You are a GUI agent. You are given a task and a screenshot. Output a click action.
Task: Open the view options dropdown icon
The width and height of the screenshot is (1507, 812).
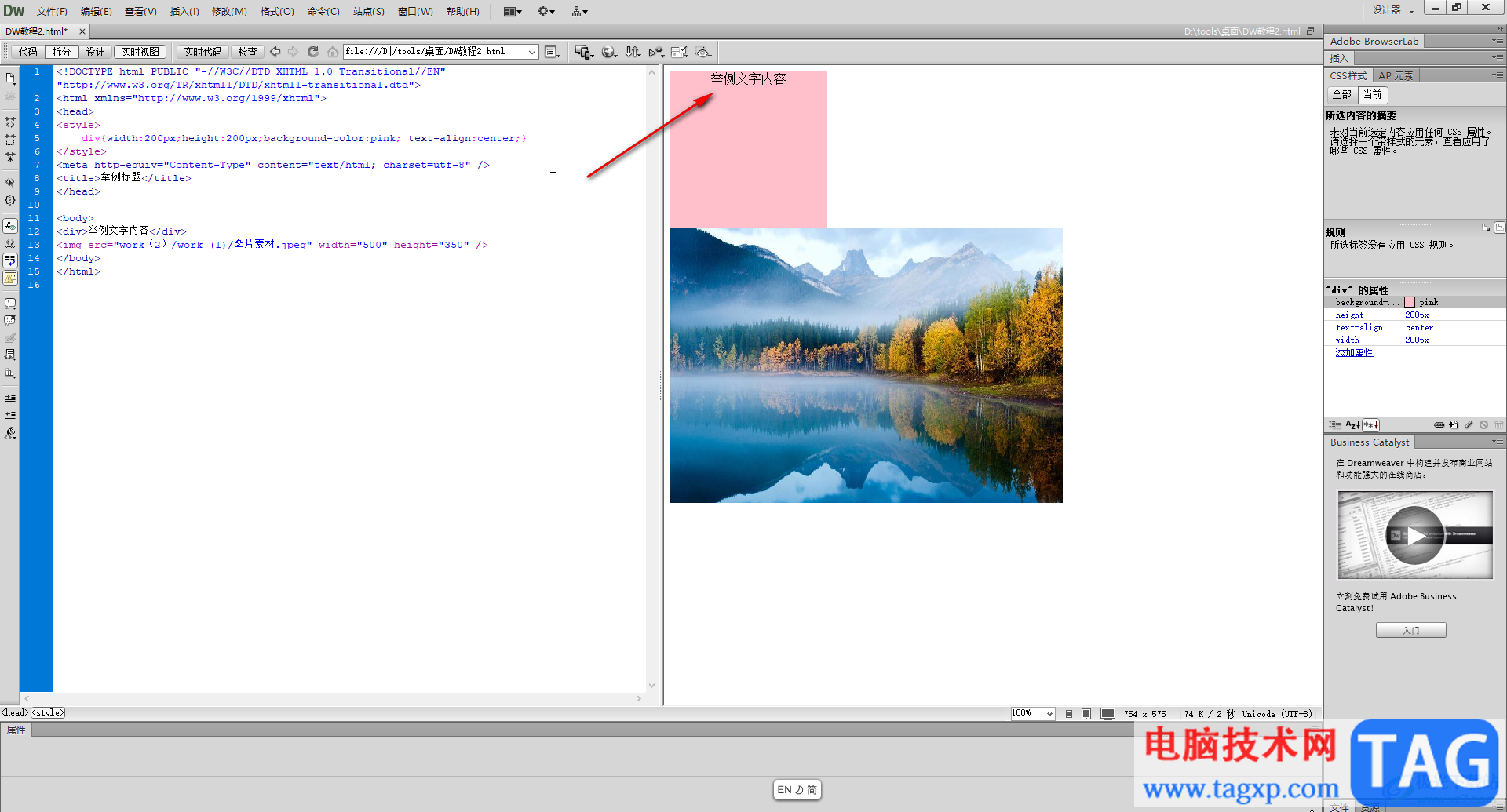click(553, 52)
